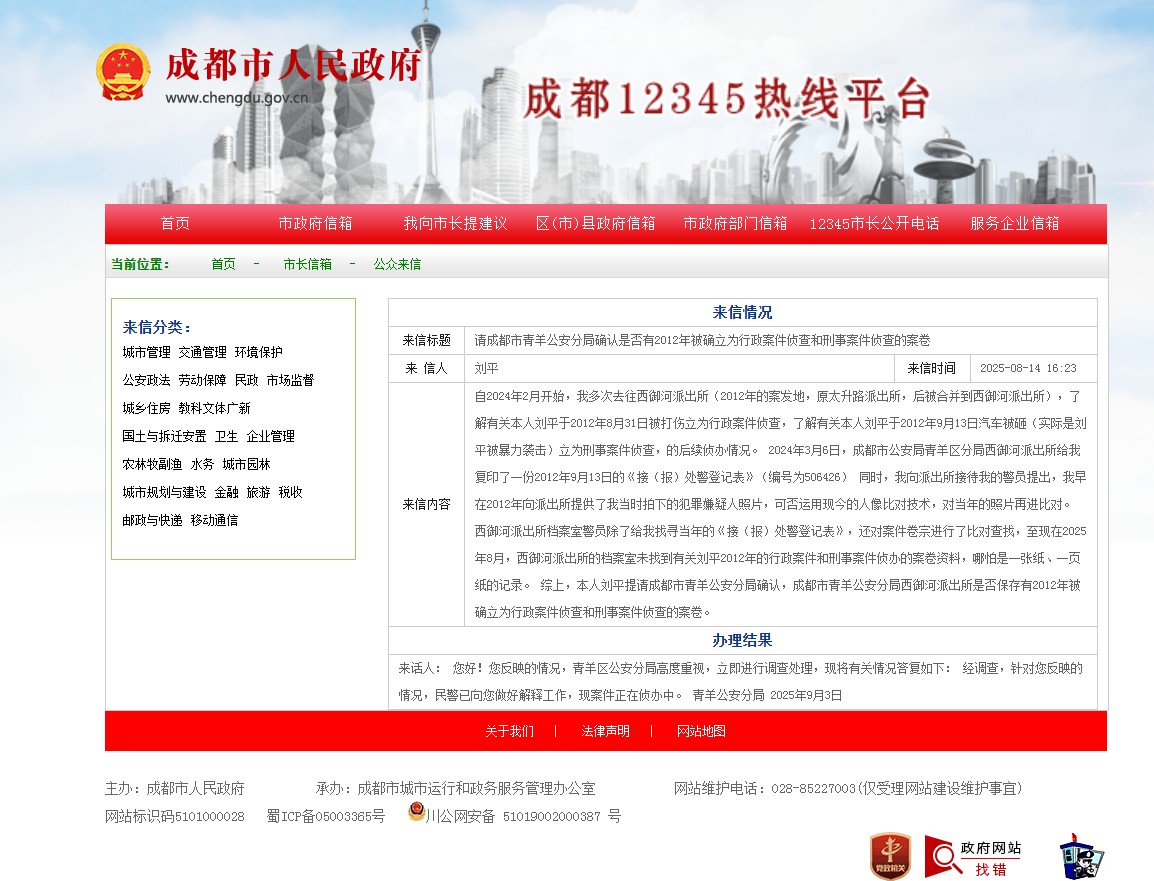This screenshot has height=881, width=1154.
Task: Open the 环境保护 category link
Action: click(259, 353)
